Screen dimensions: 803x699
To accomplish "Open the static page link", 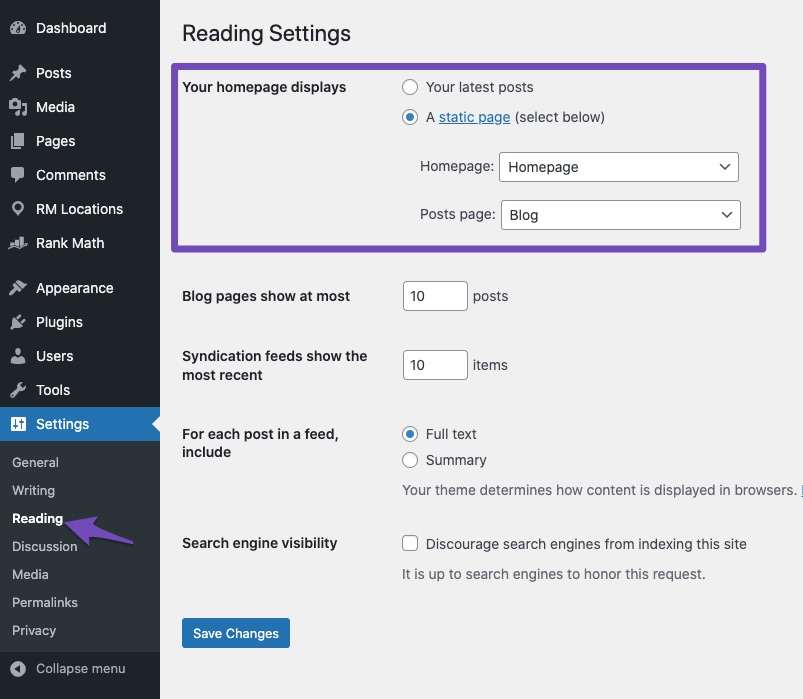I will pos(474,117).
